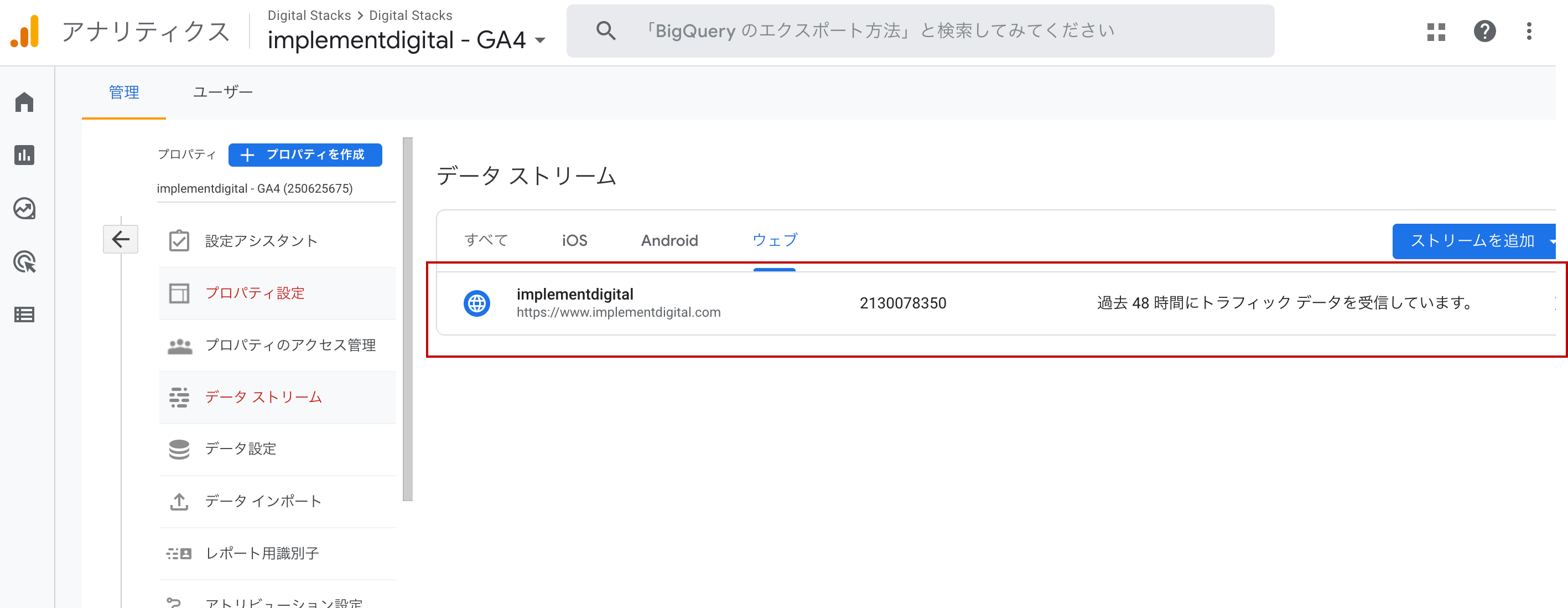Click the first Digital Stacks breadcrumb link
This screenshot has width=1568, height=608.
[x=309, y=16]
